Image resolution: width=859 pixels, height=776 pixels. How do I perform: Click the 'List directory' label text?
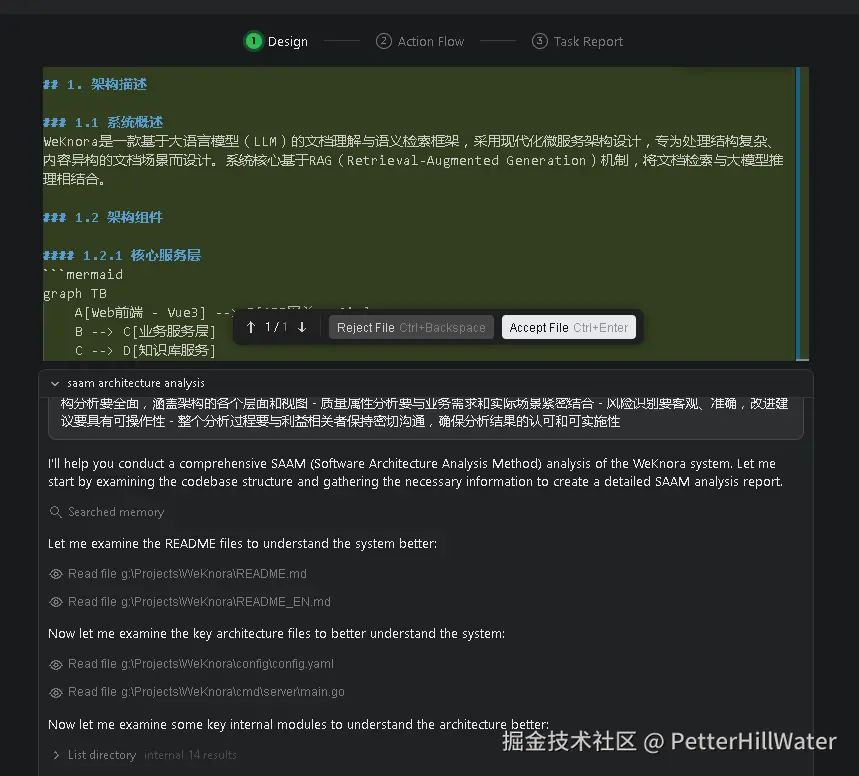pyautogui.click(x=102, y=755)
